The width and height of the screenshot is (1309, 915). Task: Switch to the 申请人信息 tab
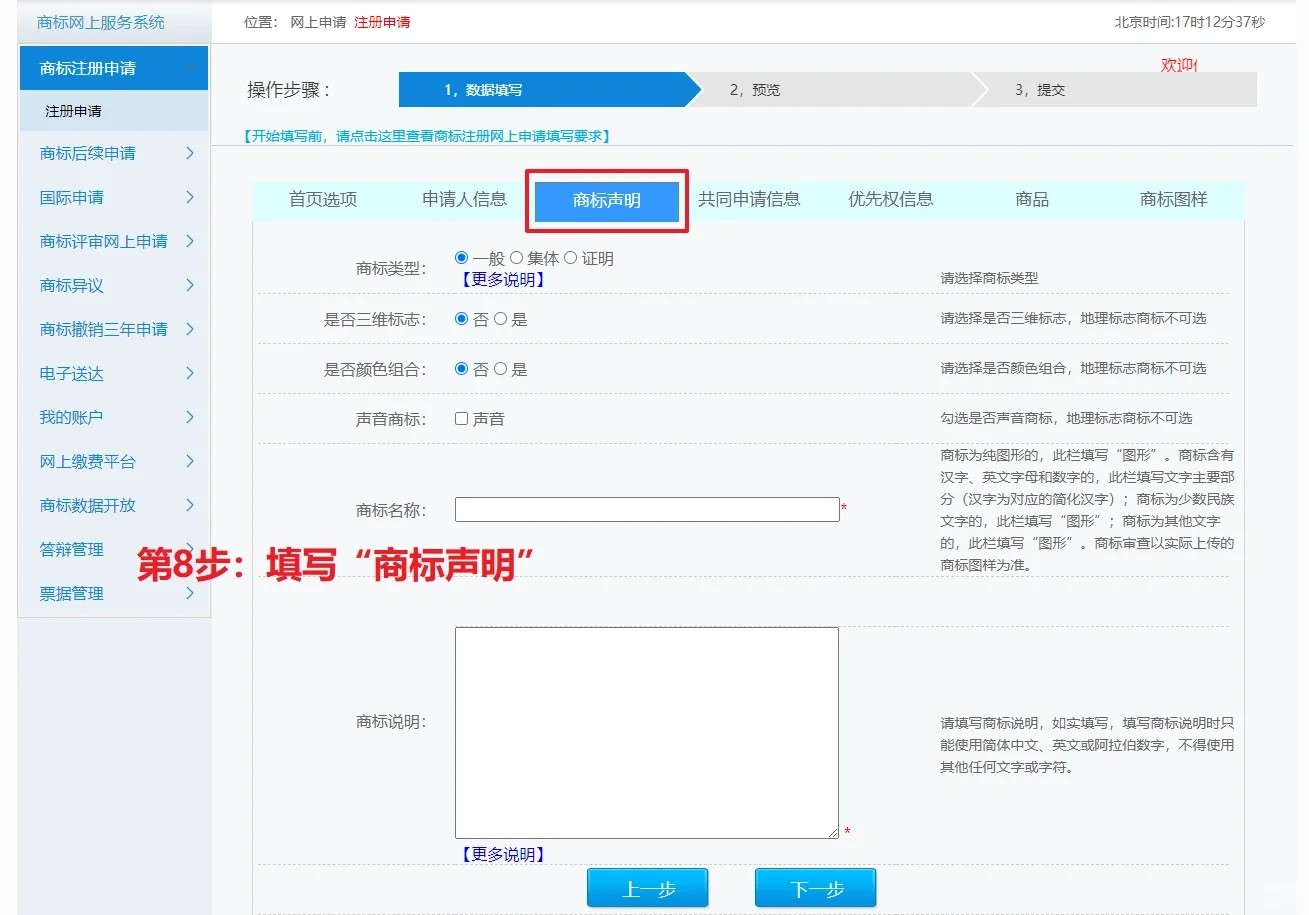(x=464, y=199)
